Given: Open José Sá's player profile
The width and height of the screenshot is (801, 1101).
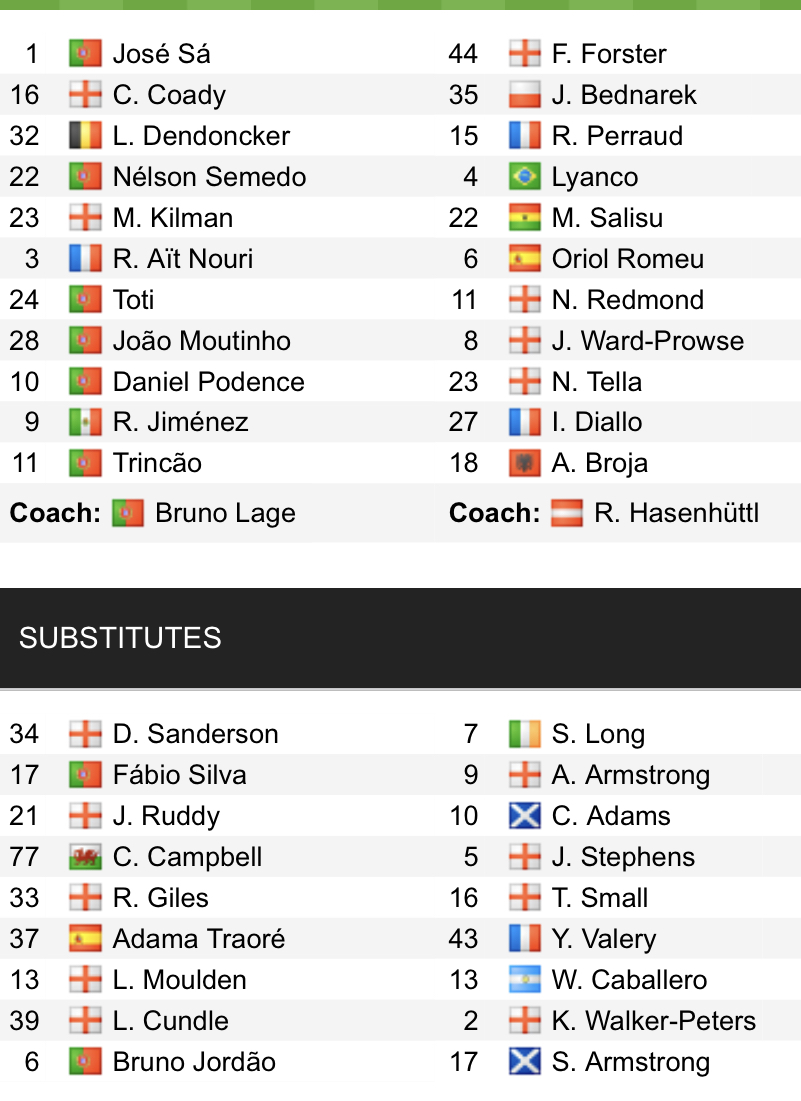Looking at the screenshot, I should coord(161,54).
